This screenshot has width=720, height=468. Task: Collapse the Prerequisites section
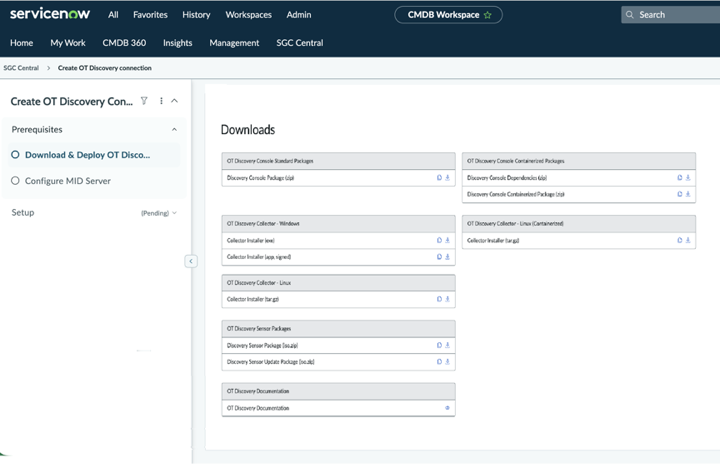[174, 130]
